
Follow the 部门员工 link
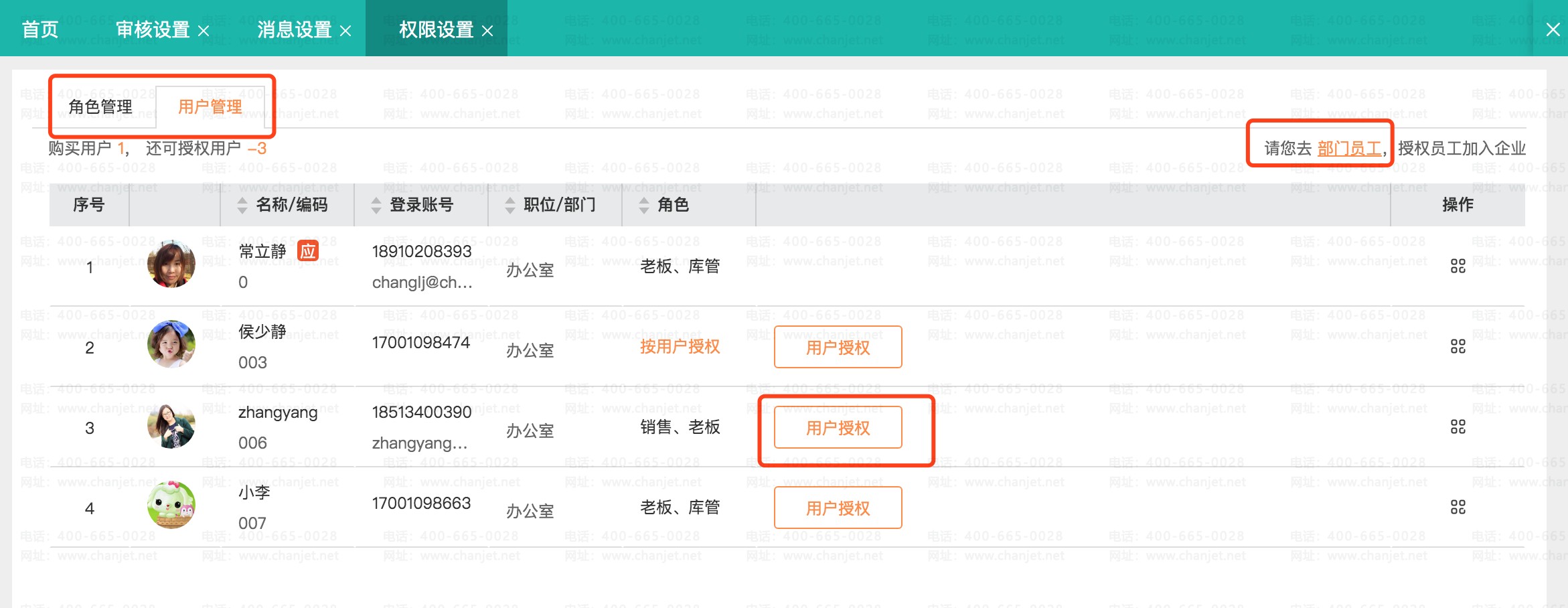[1350, 148]
